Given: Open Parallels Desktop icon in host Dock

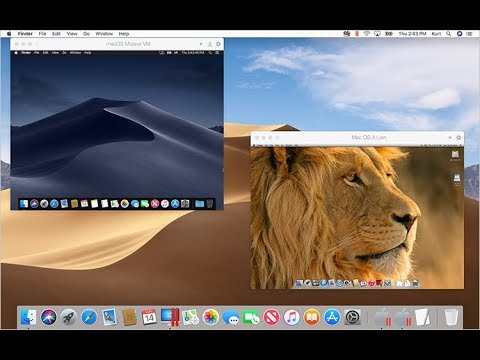Looking at the screenshot, I should click(x=170, y=317).
